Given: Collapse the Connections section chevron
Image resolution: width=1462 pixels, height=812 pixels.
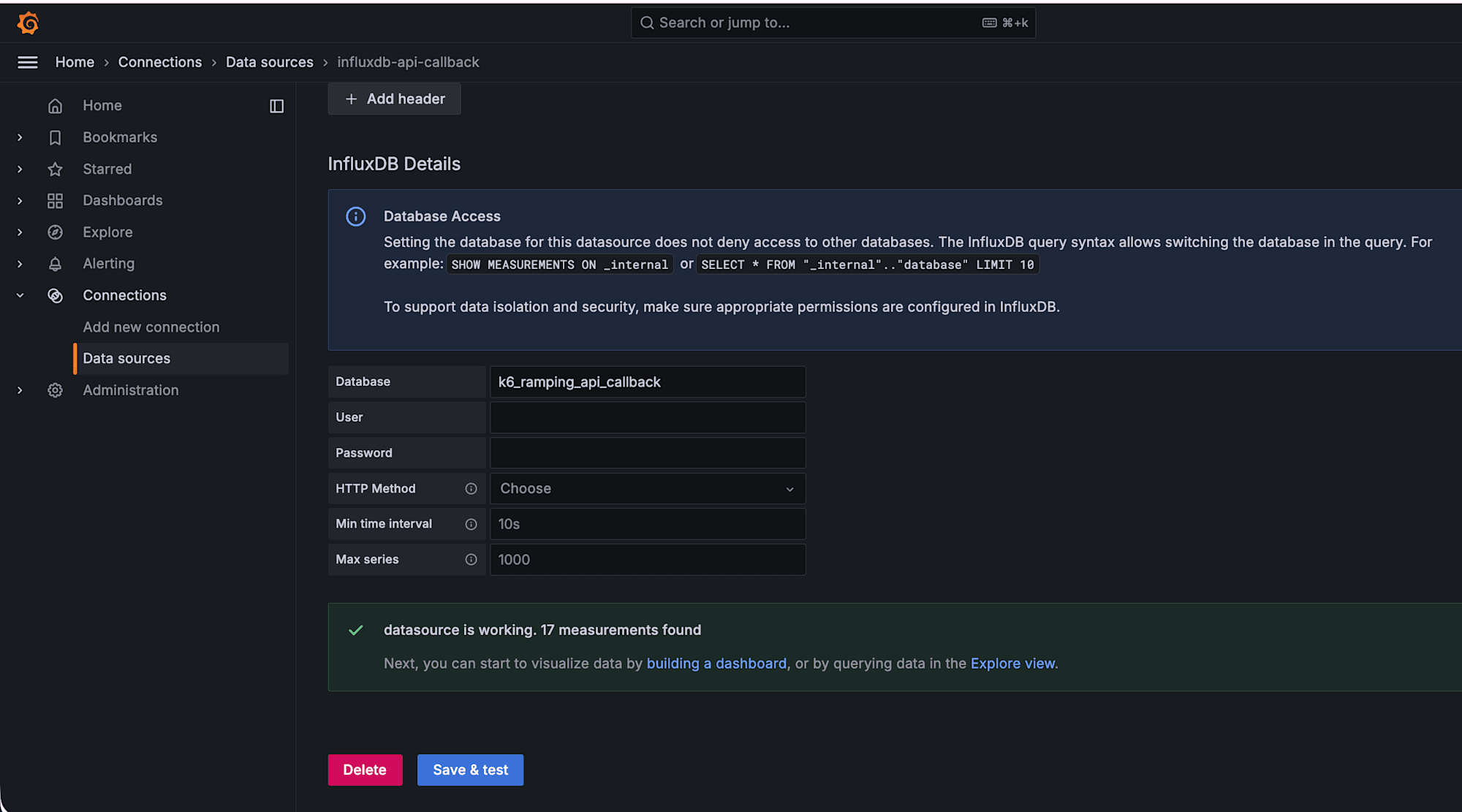Looking at the screenshot, I should 20,295.
